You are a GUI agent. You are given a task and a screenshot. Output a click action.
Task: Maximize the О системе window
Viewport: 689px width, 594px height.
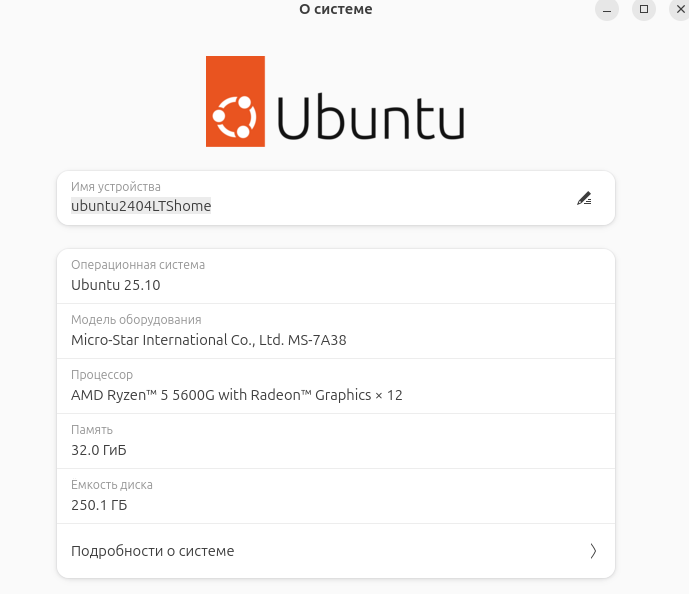(644, 9)
